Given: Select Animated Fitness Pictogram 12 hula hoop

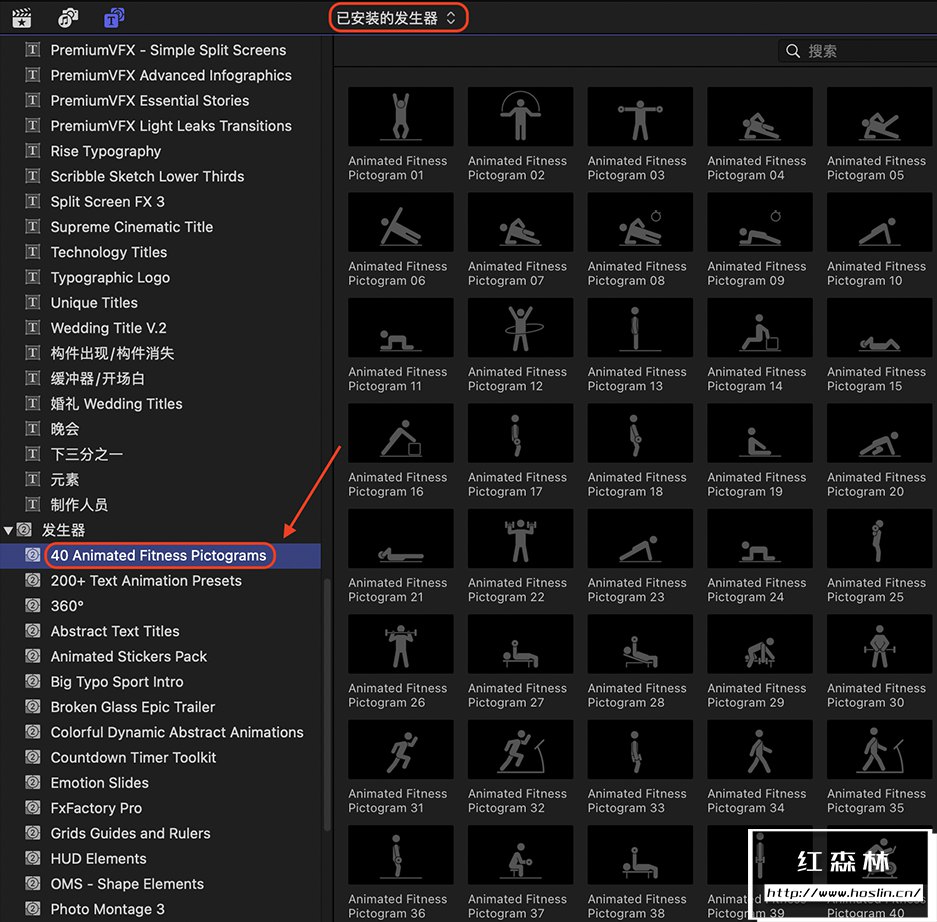Looking at the screenshot, I should [520, 327].
